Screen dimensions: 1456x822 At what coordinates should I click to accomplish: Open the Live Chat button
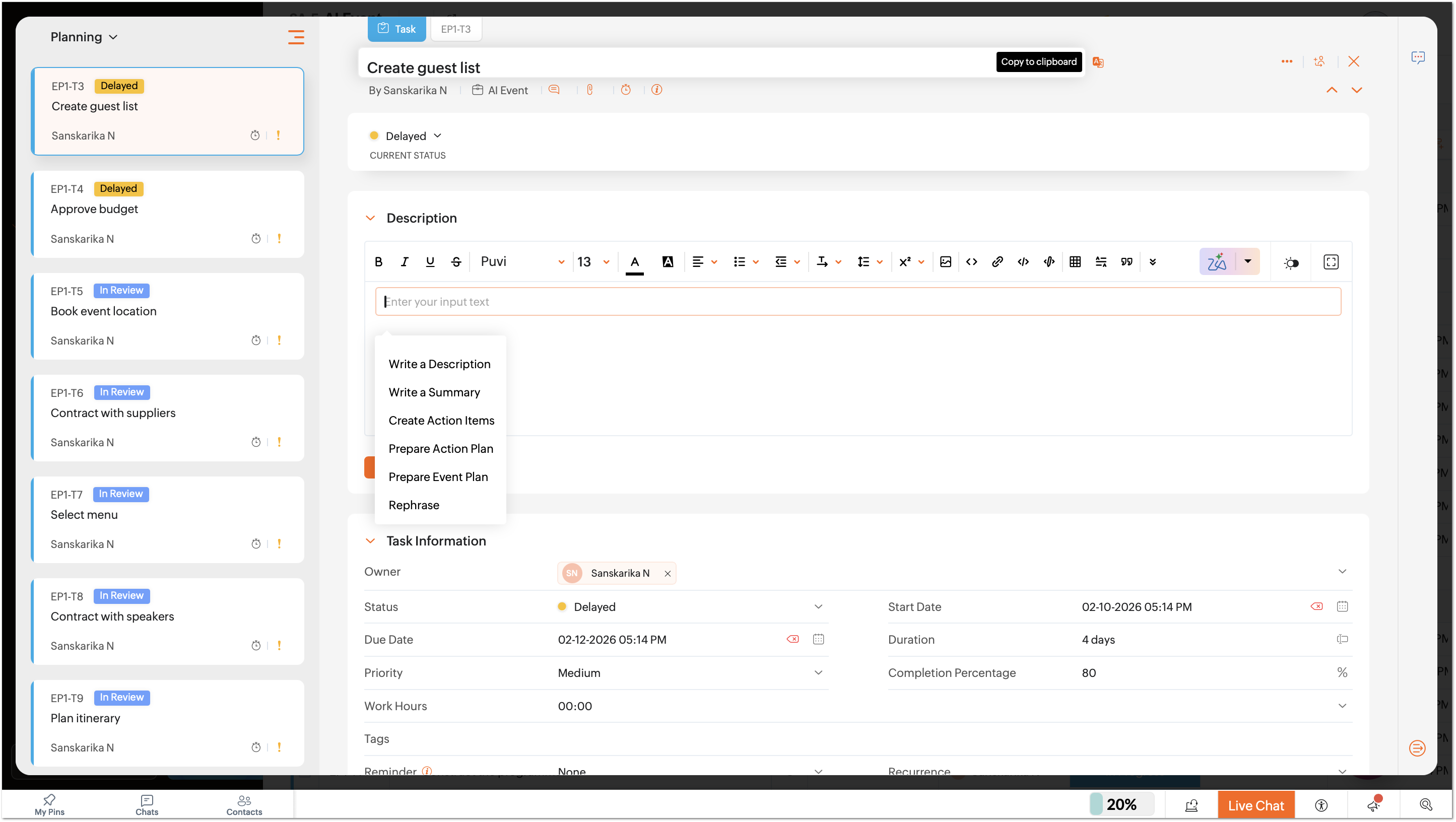coord(1255,805)
